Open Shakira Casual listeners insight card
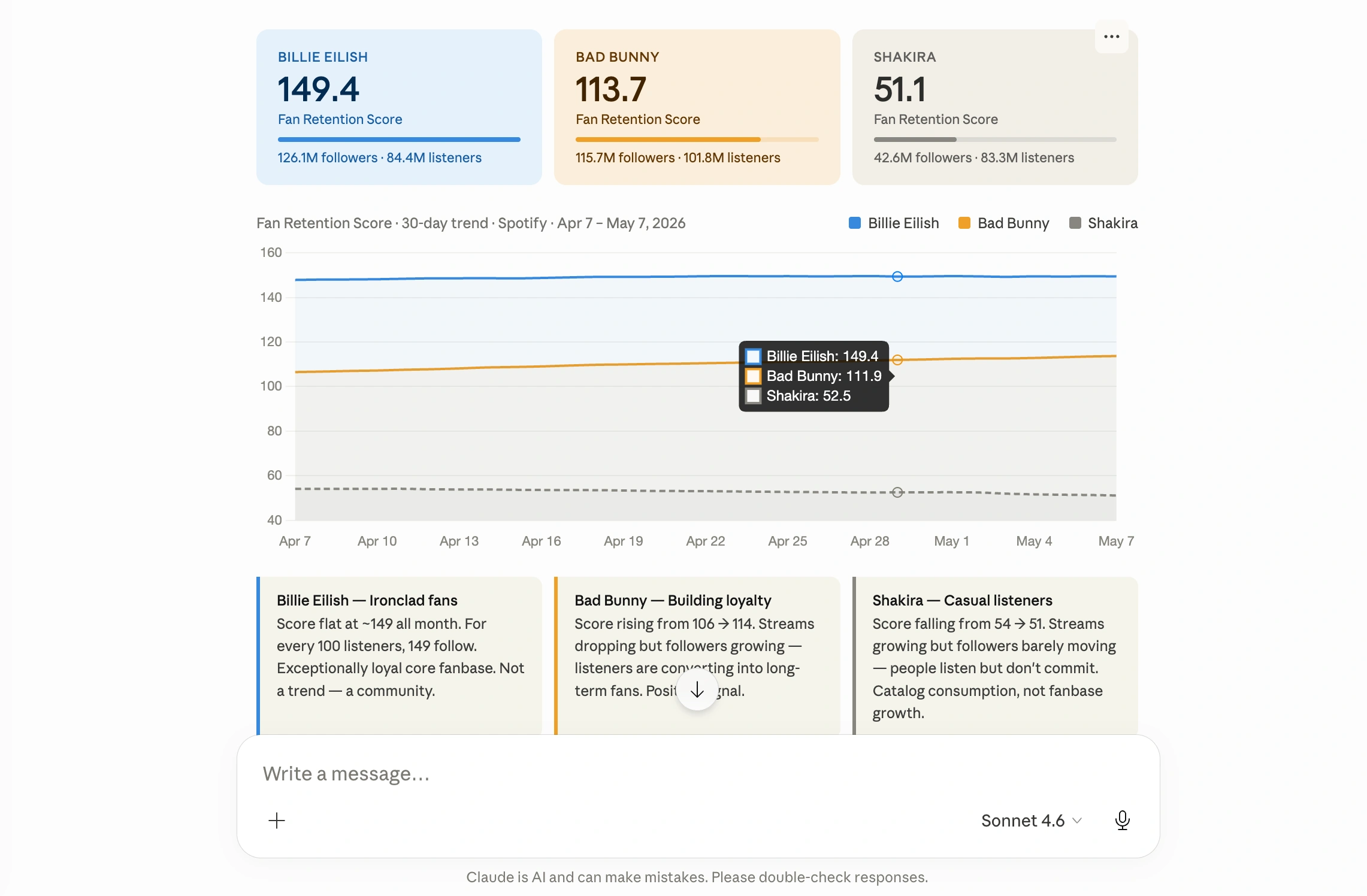Screen dimensions: 1367x896 [994, 656]
